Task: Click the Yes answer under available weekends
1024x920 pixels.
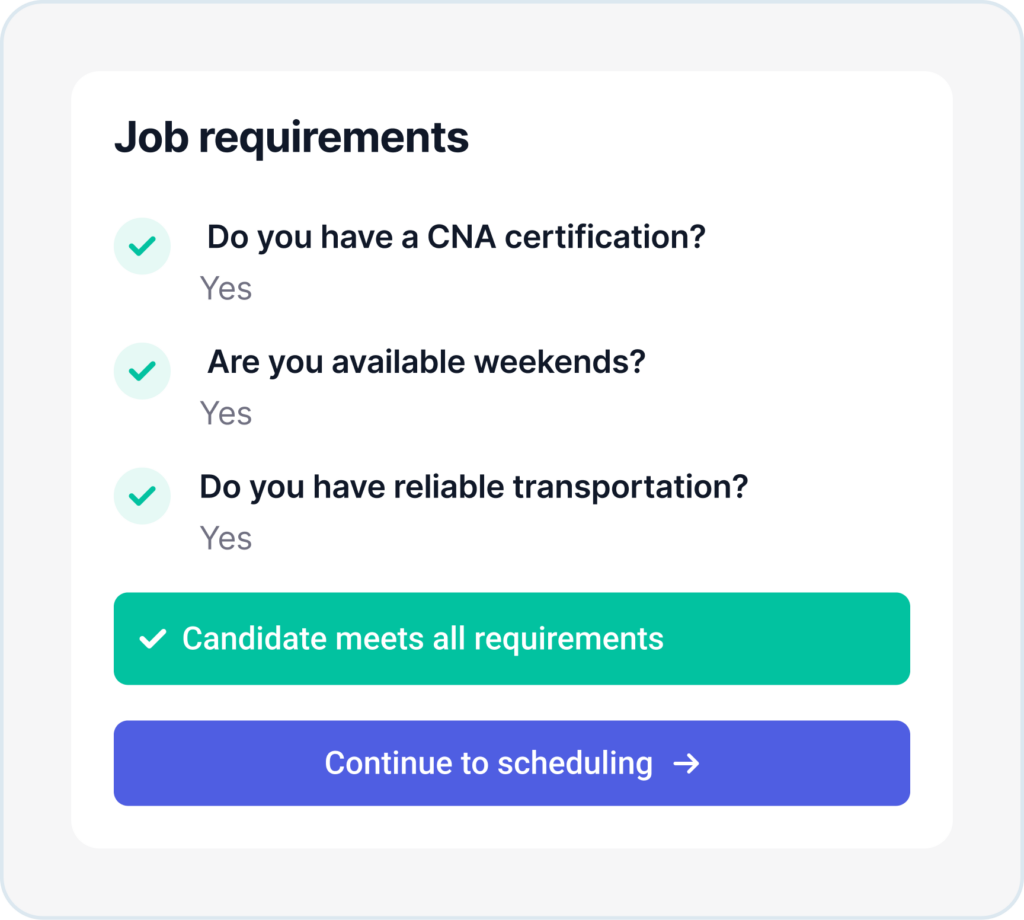Action: click(226, 413)
